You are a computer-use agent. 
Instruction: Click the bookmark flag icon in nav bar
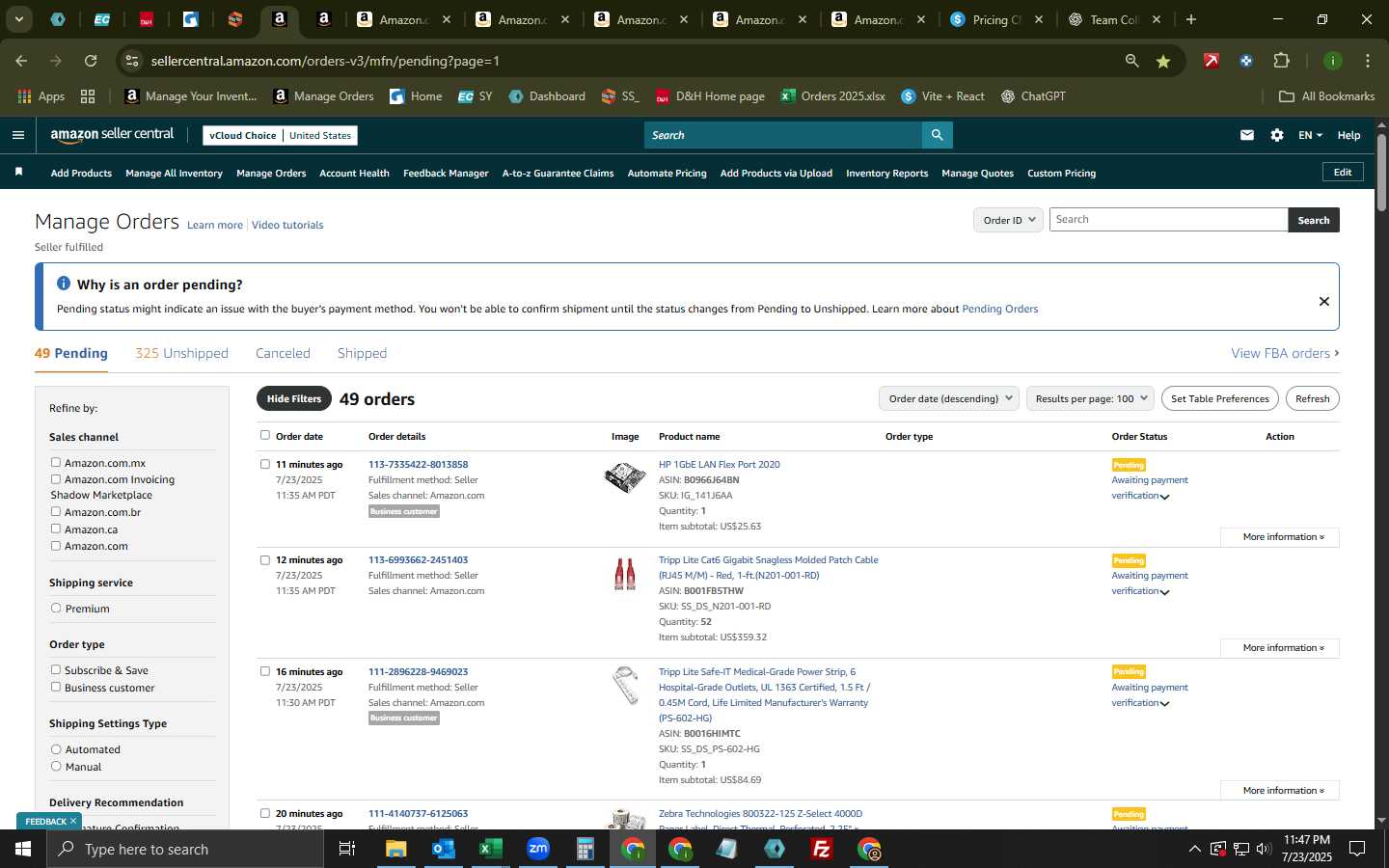(18, 173)
